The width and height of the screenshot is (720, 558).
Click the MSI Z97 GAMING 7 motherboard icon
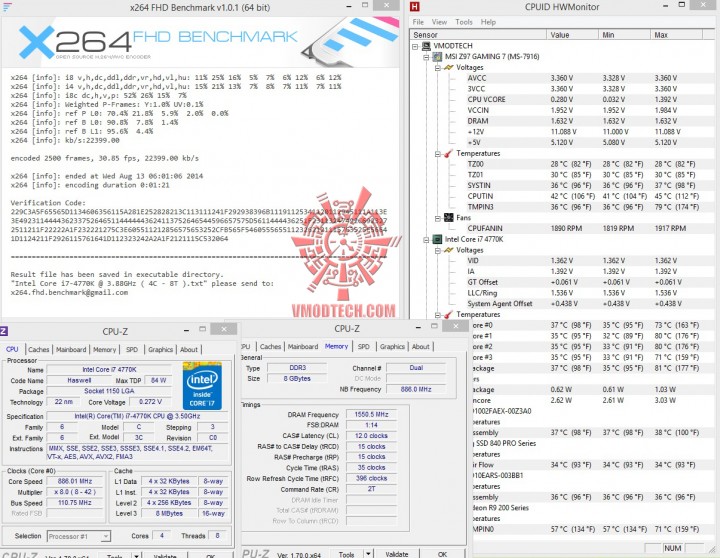pyautogui.click(x=437, y=56)
